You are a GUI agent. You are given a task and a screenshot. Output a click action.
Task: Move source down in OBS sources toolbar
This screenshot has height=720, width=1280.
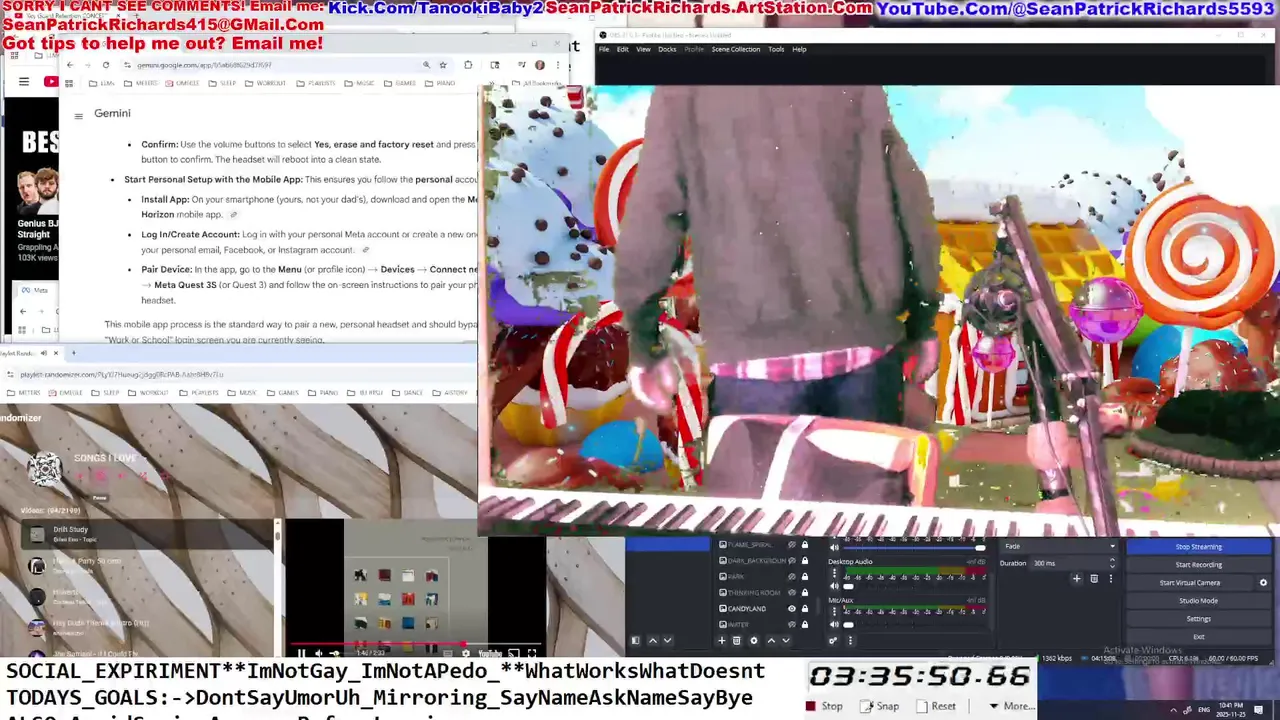click(786, 640)
